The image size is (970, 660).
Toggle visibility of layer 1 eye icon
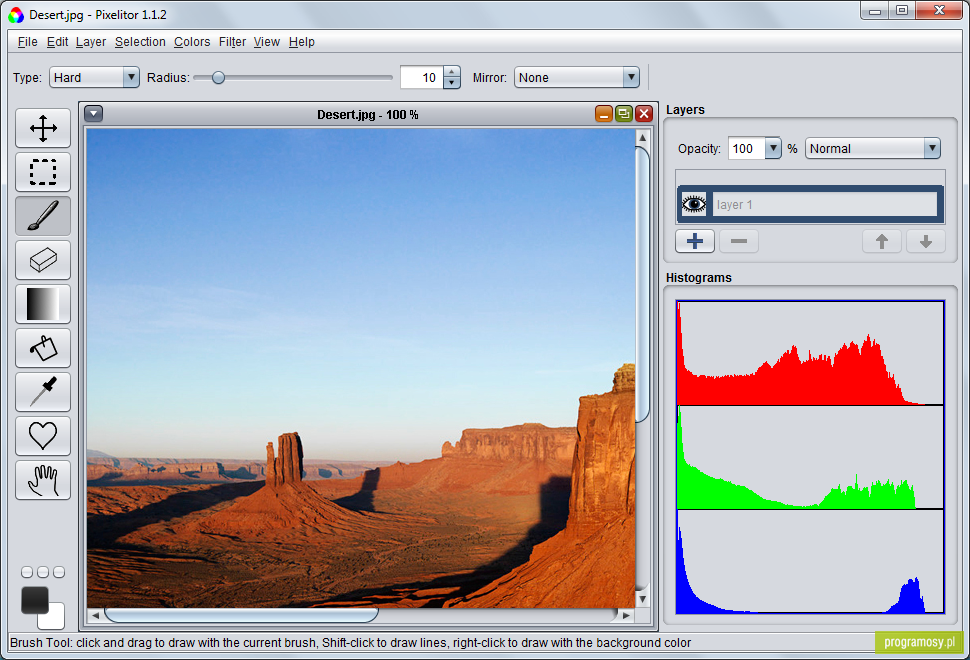[x=693, y=204]
